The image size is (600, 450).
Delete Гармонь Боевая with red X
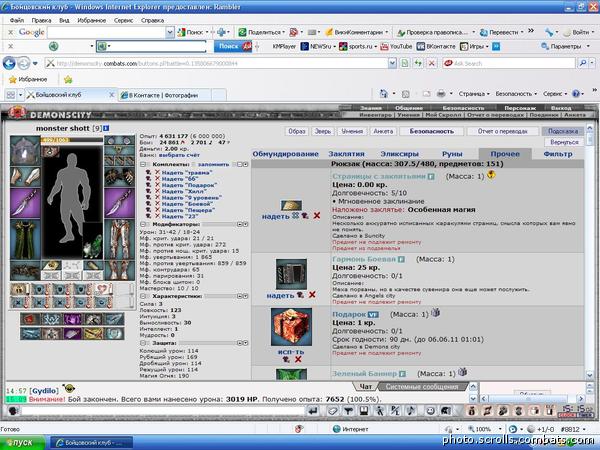point(312,295)
